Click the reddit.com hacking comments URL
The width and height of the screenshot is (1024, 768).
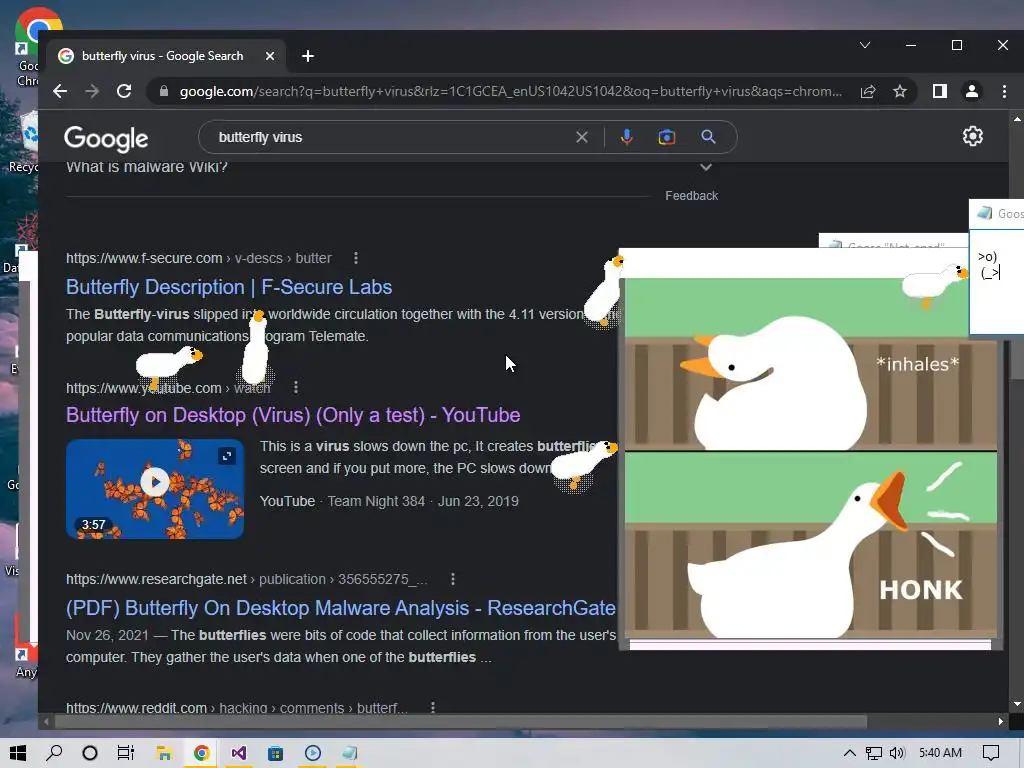(x=237, y=708)
